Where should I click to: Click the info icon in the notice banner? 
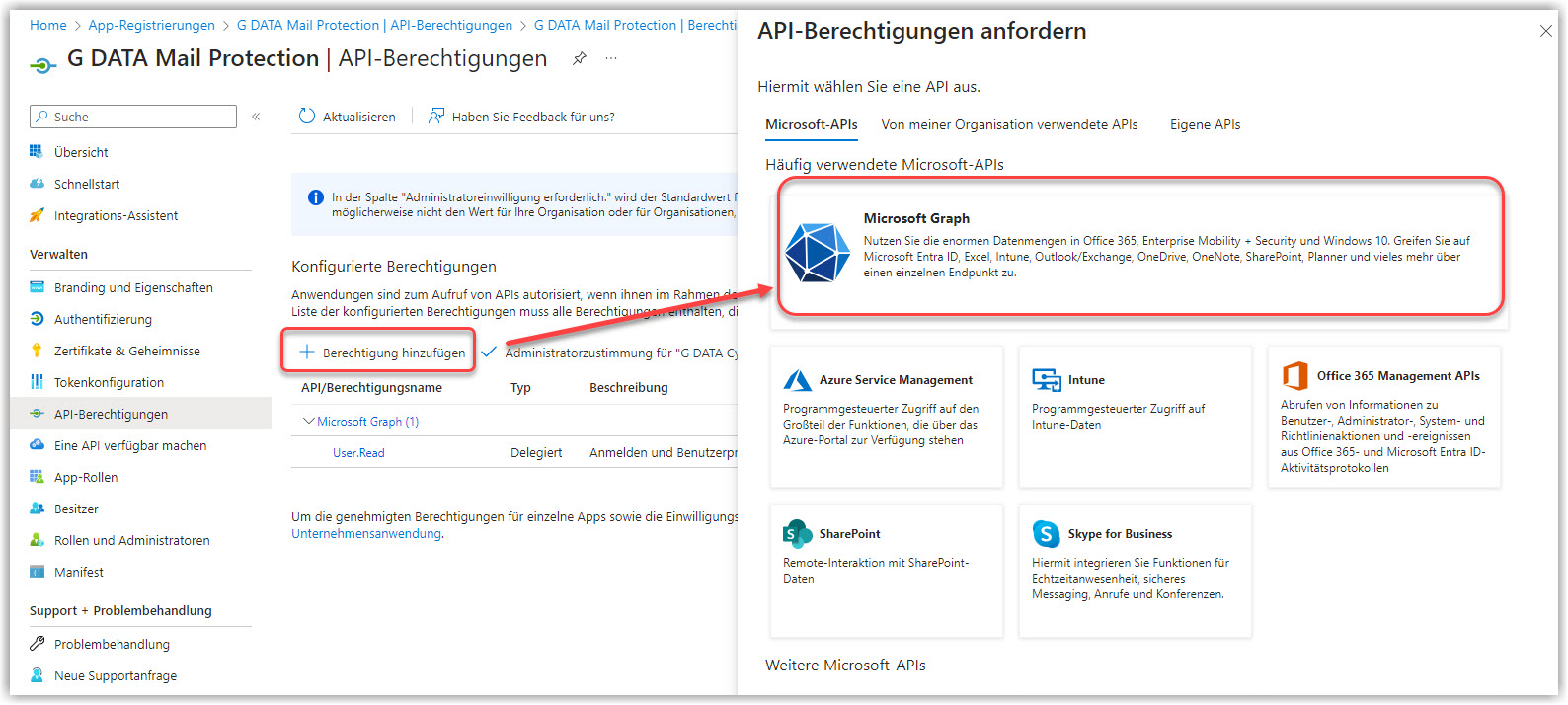[x=316, y=197]
